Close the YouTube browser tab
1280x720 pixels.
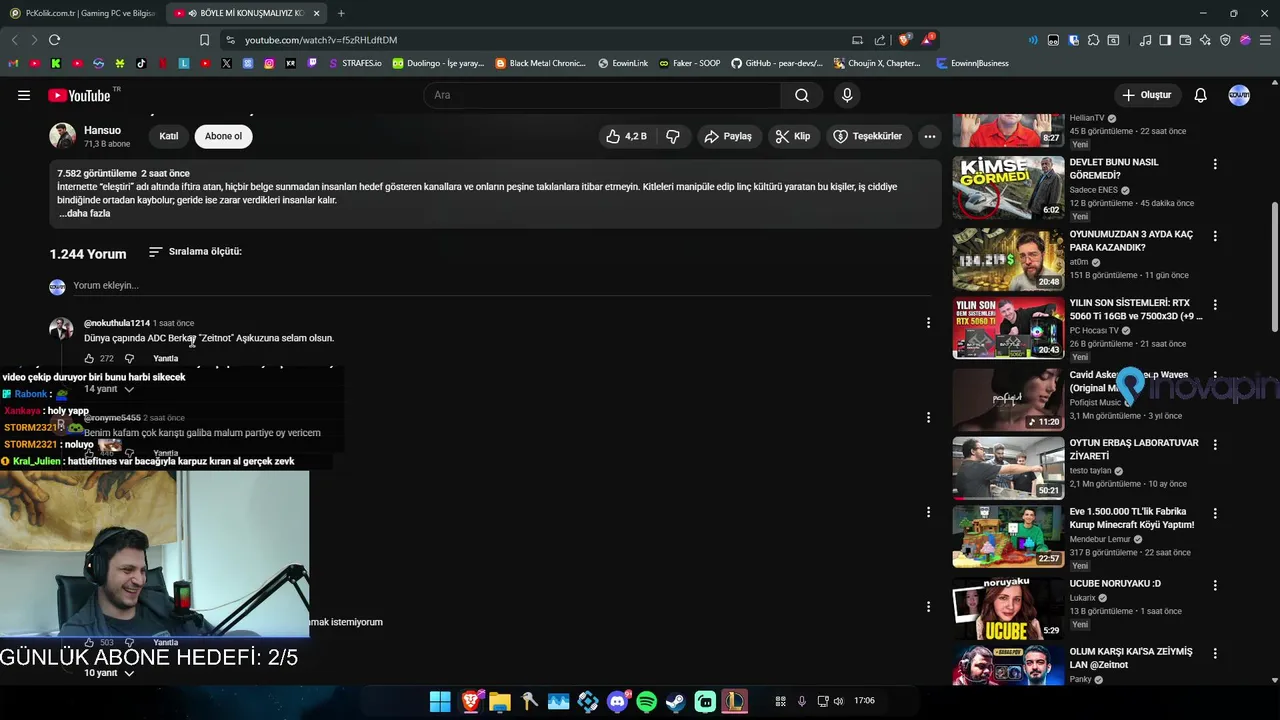coord(317,13)
